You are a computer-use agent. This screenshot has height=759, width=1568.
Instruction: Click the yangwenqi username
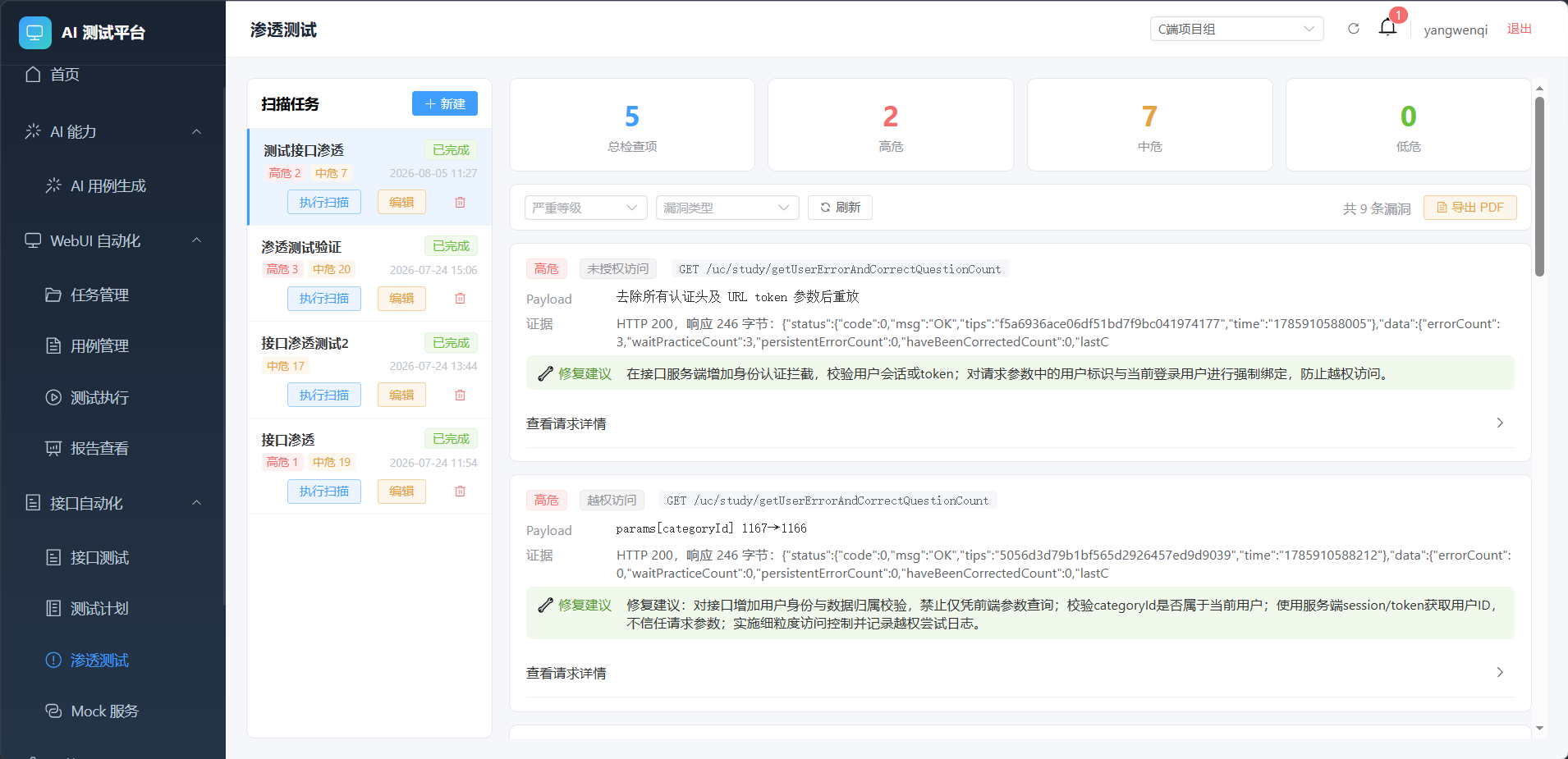(1456, 30)
